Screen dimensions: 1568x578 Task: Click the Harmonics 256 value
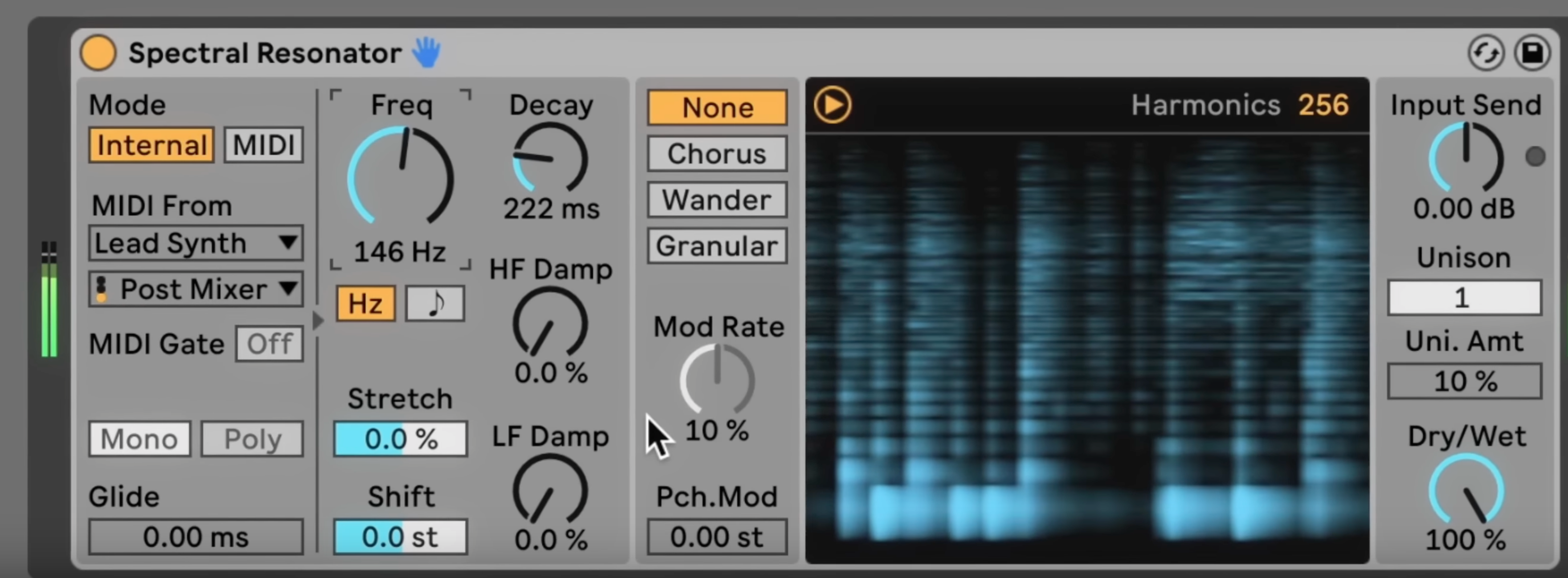1323,105
